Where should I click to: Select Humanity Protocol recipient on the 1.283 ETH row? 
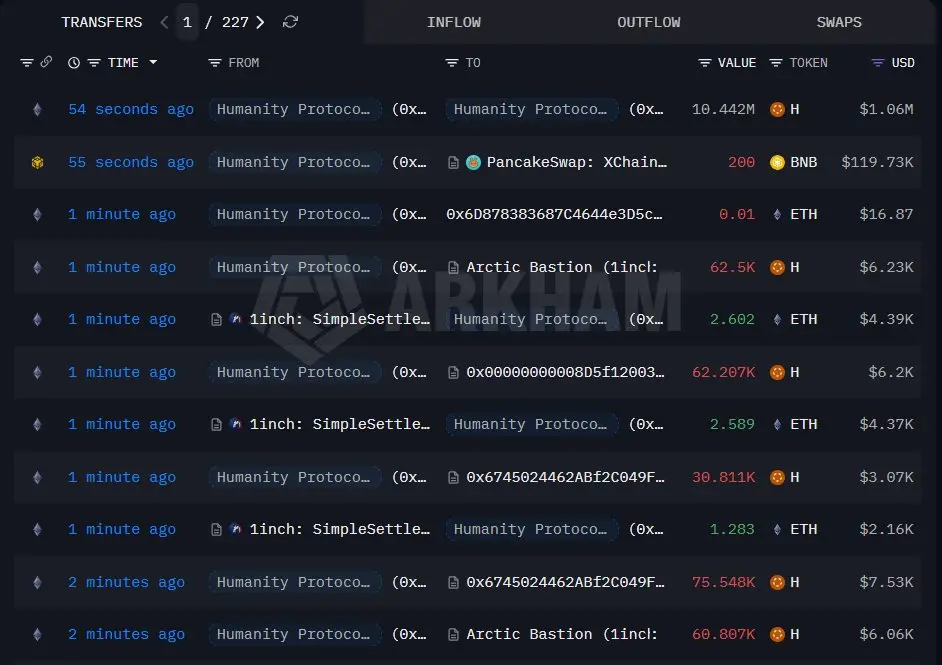tap(531, 529)
